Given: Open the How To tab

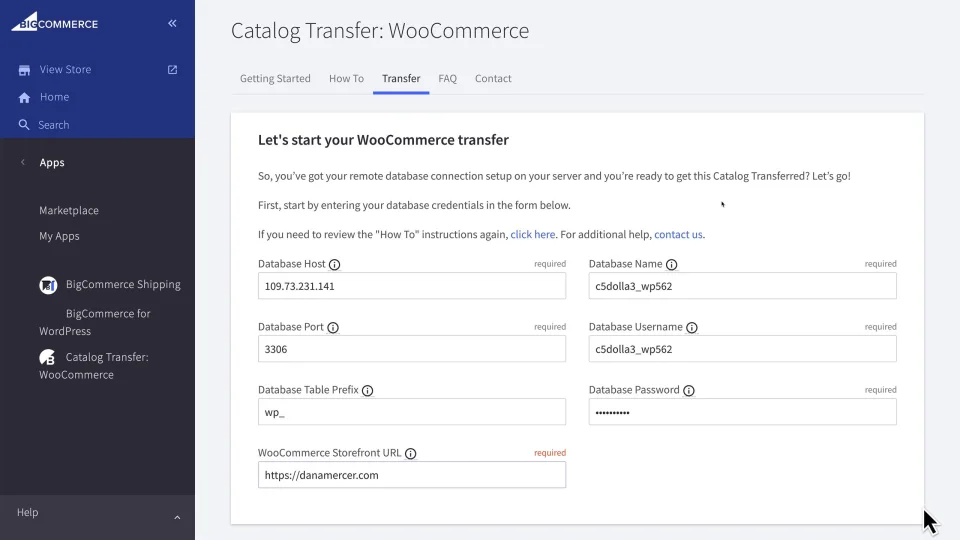Looking at the screenshot, I should point(346,79).
